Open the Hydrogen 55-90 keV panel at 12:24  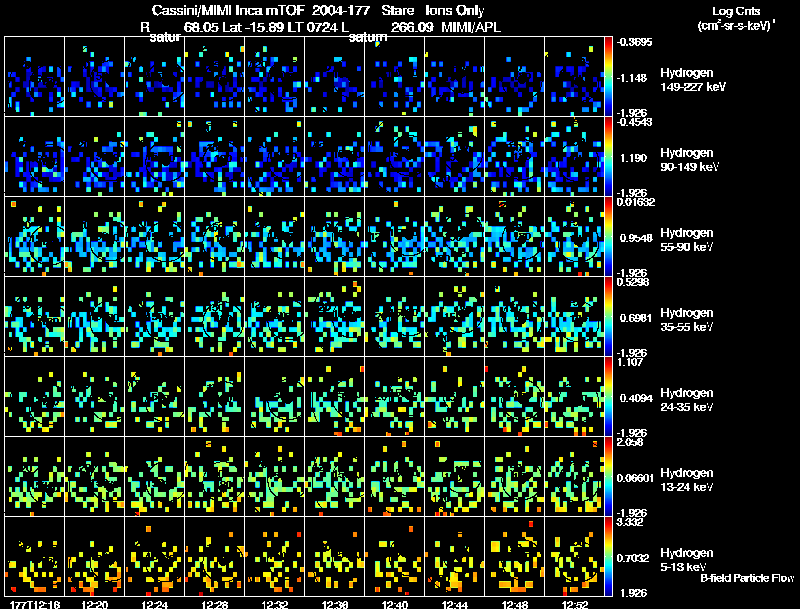point(155,237)
